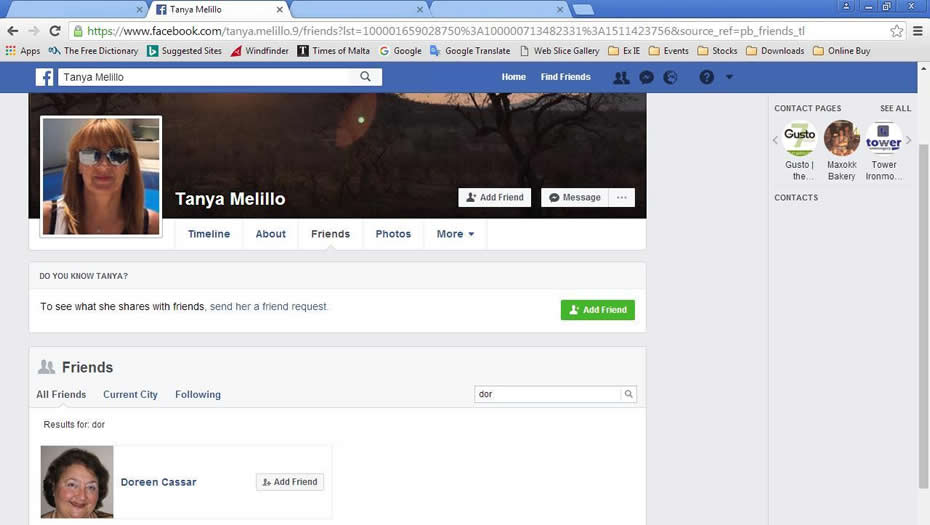
Task: Open Events bookmarks folder
Action: tap(668, 51)
